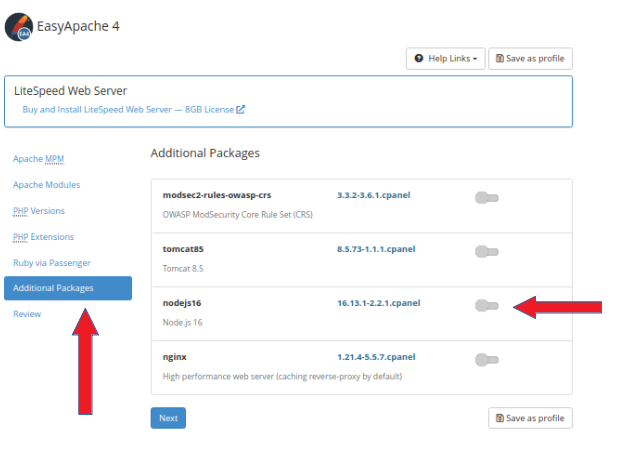Select Ruby via Passenger section
The width and height of the screenshot is (634, 466).
pyautogui.click(x=52, y=263)
